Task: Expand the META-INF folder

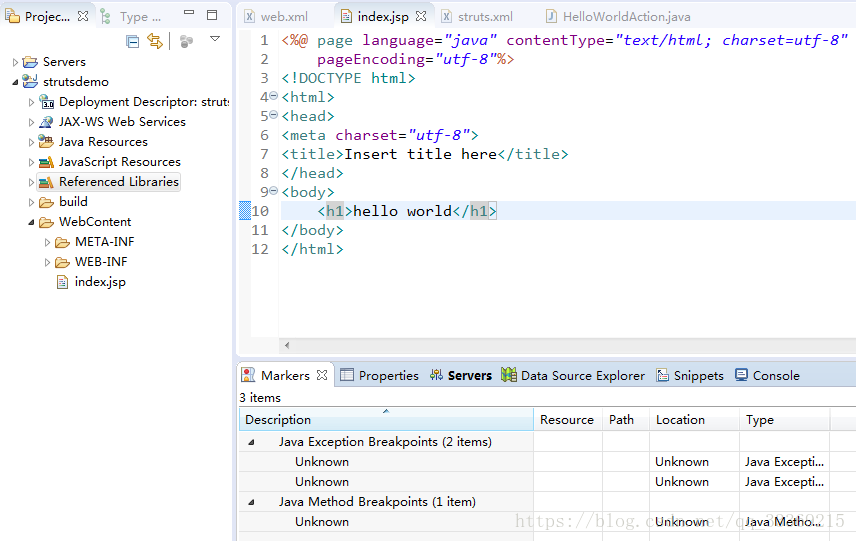Action: point(47,242)
